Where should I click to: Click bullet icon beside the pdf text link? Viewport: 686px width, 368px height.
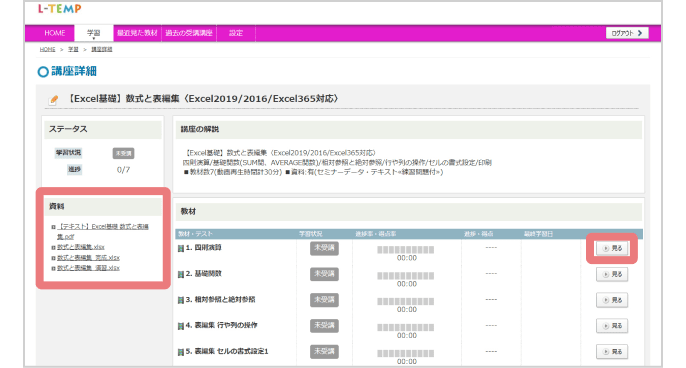(x=53, y=227)
